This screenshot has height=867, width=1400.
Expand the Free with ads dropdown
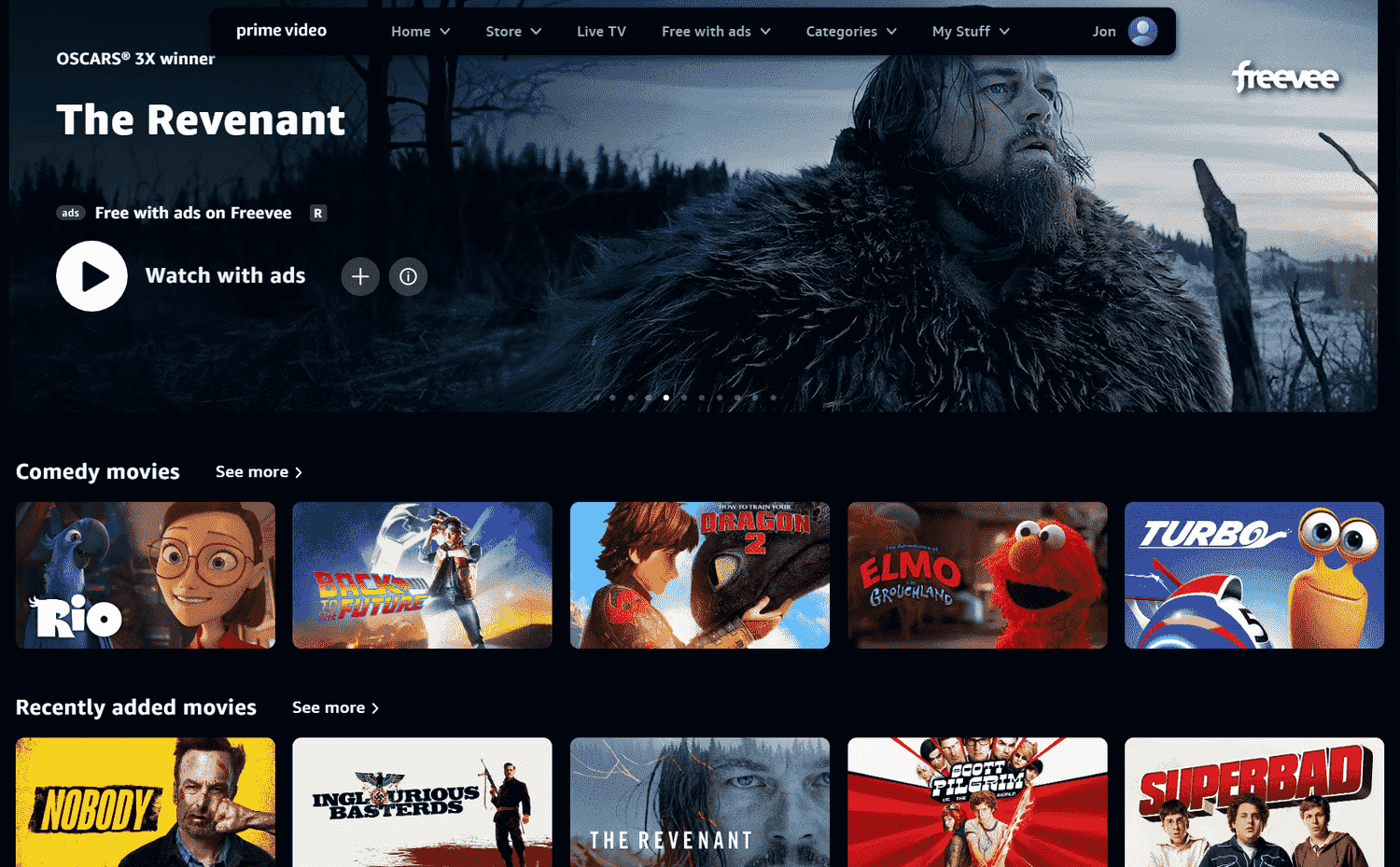[x=716, y=32]
